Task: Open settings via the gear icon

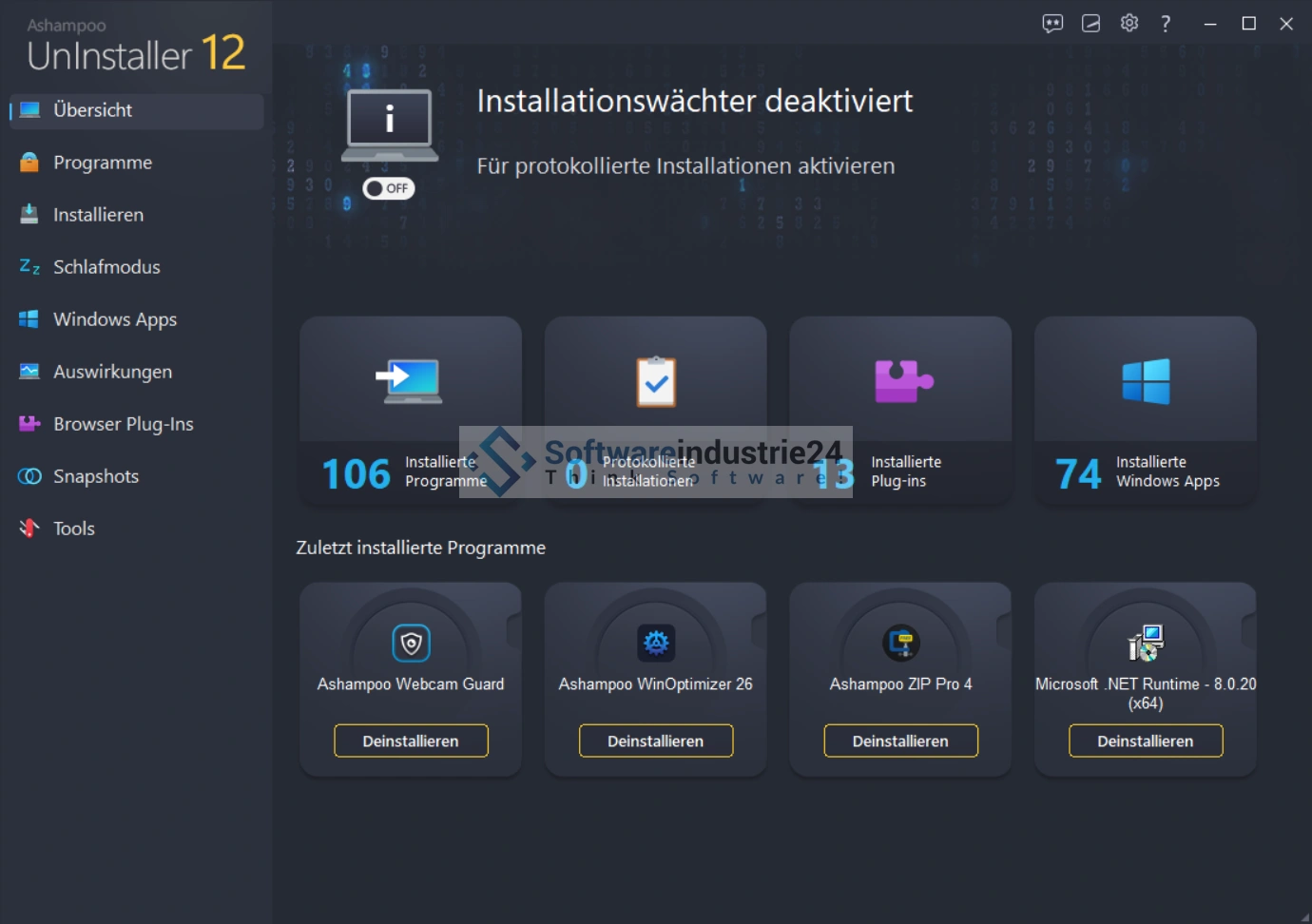Action: [x=1129, y=24]
